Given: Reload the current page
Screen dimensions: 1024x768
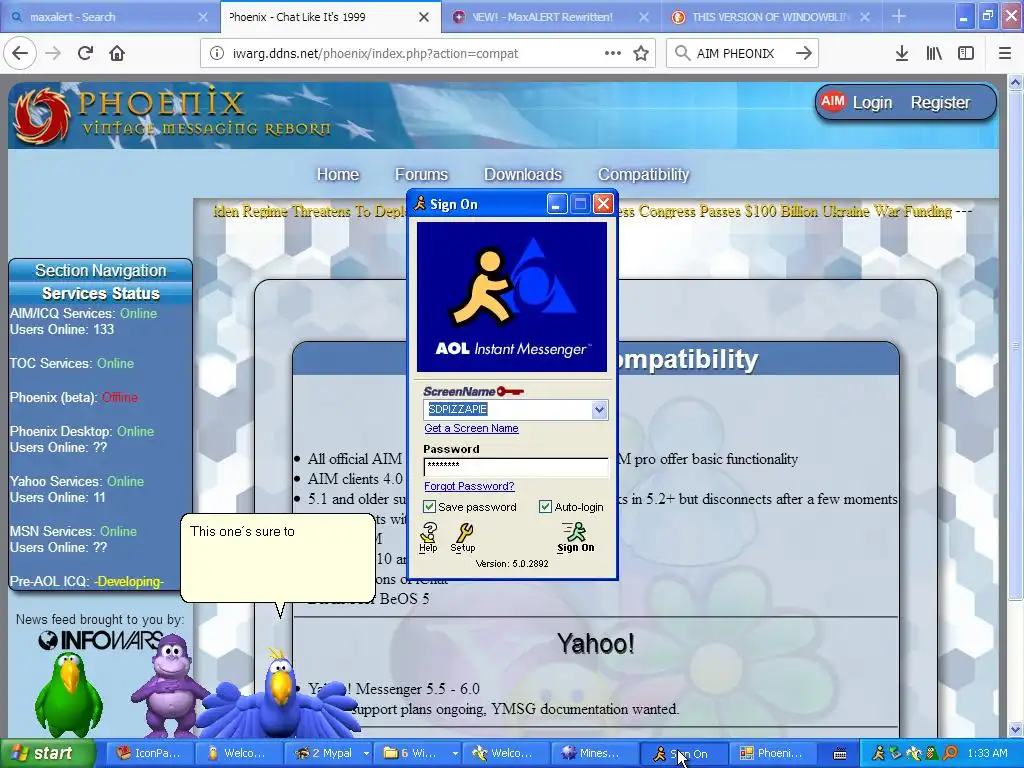Looking at the screenshot, I should (x=85, y=53).
